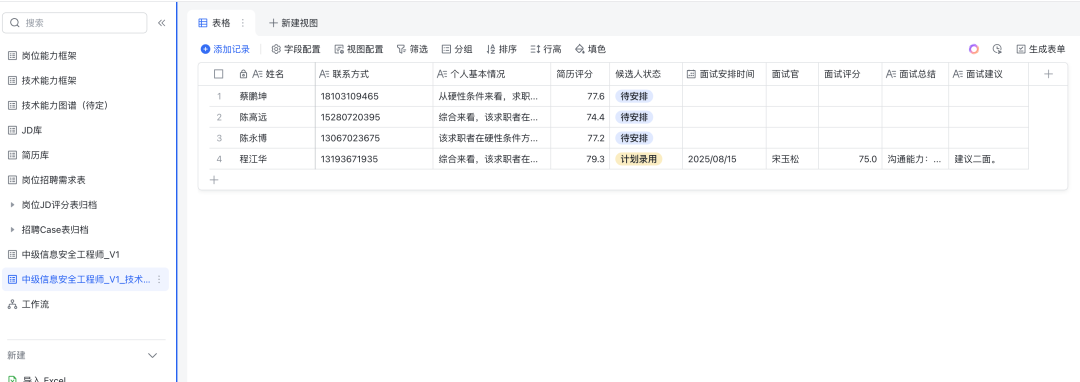Open the 排序 sort options
This screenshot has height=382, width=1080.
click(501, 50)
